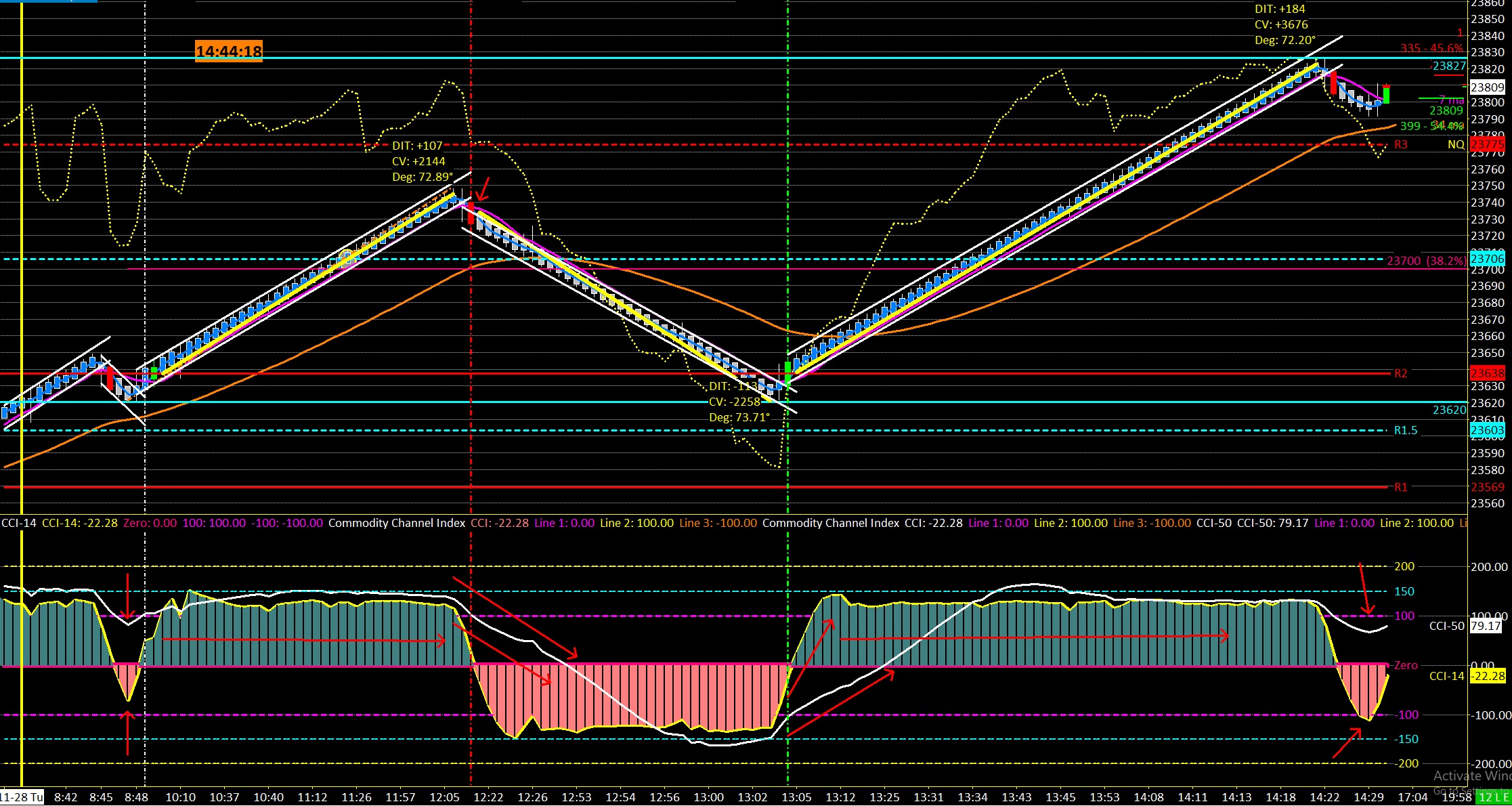The height and width of the screenshot is (806, 1512).
Task: Click the red up arrow below CCI dip at 8:48
Action: pyautogui.click(x=127, y=731)
